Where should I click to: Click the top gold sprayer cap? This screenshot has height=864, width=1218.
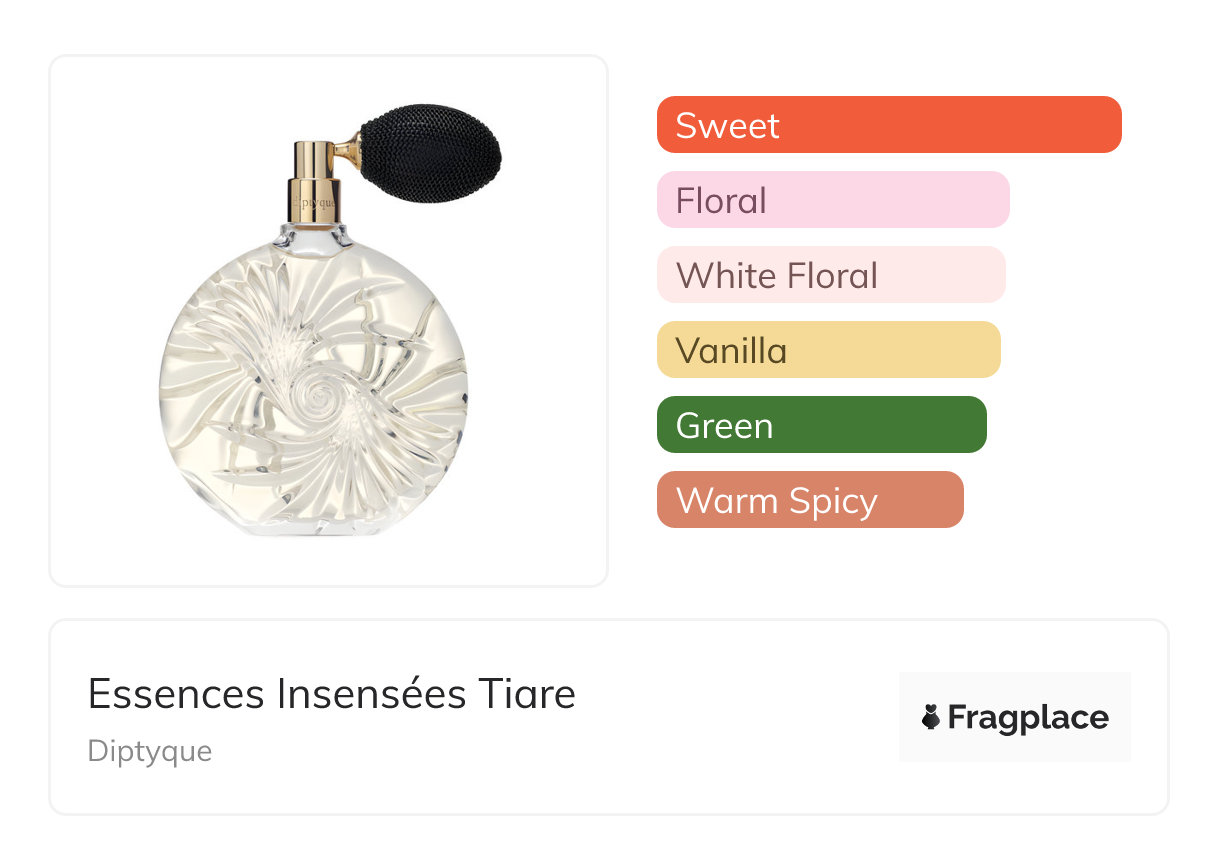click(314, 159)
